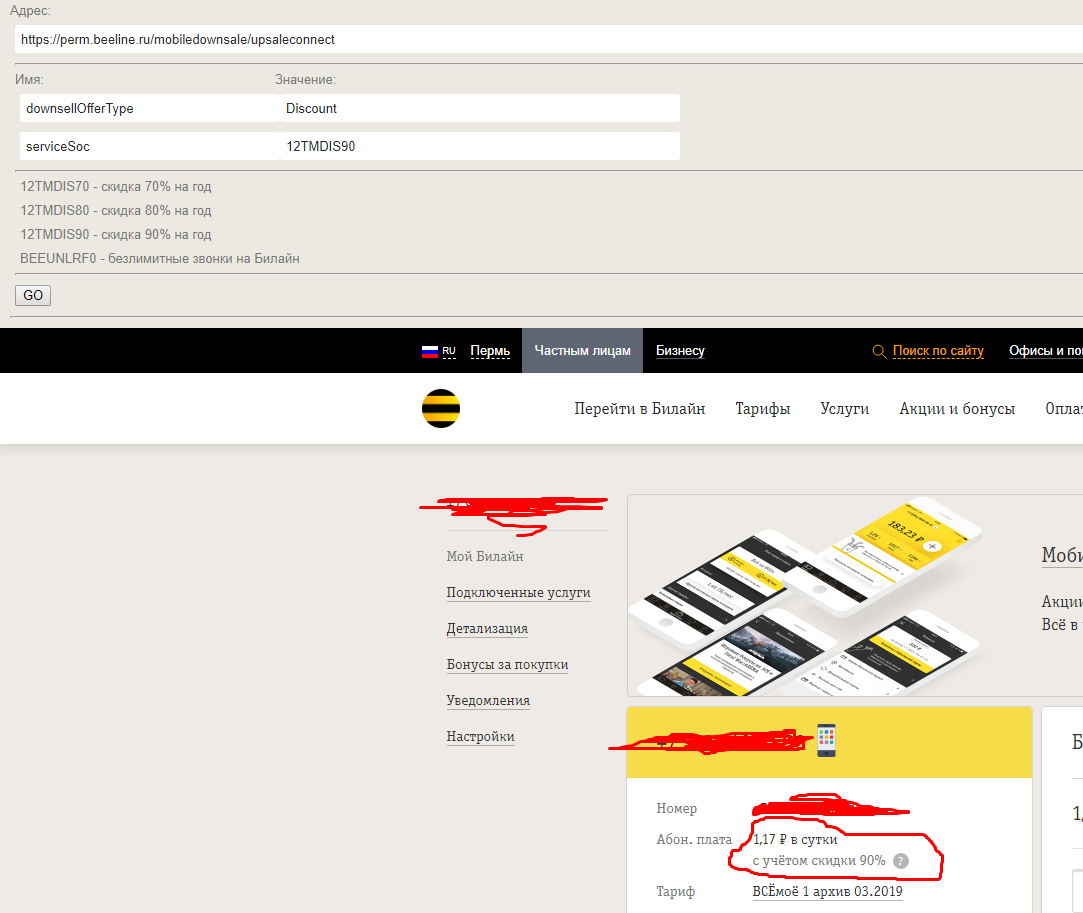Edit the downsellOfferType name field
Image resolution: width=1083 pixels, height=913 pixels.
(148, 108)
